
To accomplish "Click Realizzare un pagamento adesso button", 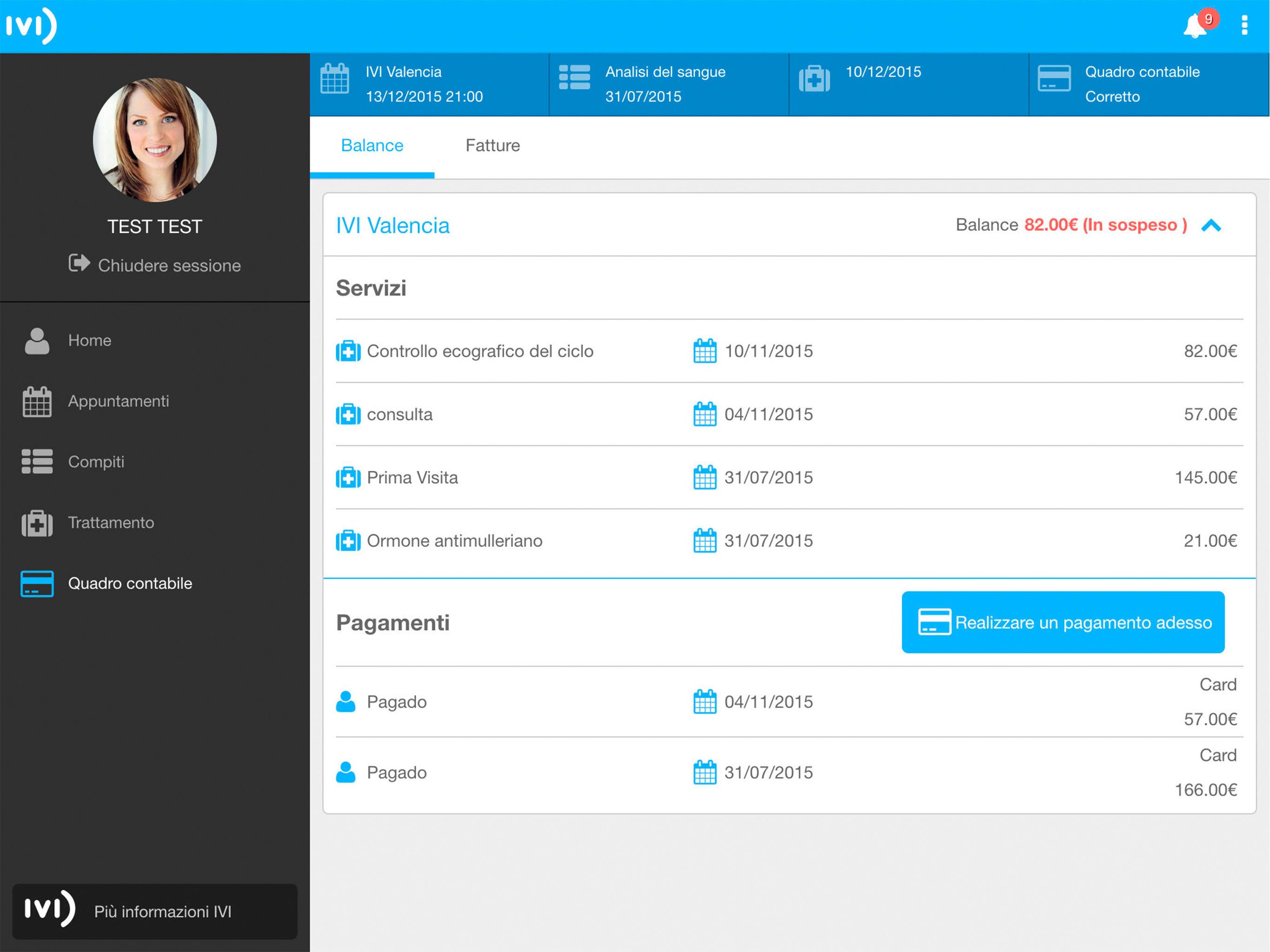I will [x=1063, y=622].
